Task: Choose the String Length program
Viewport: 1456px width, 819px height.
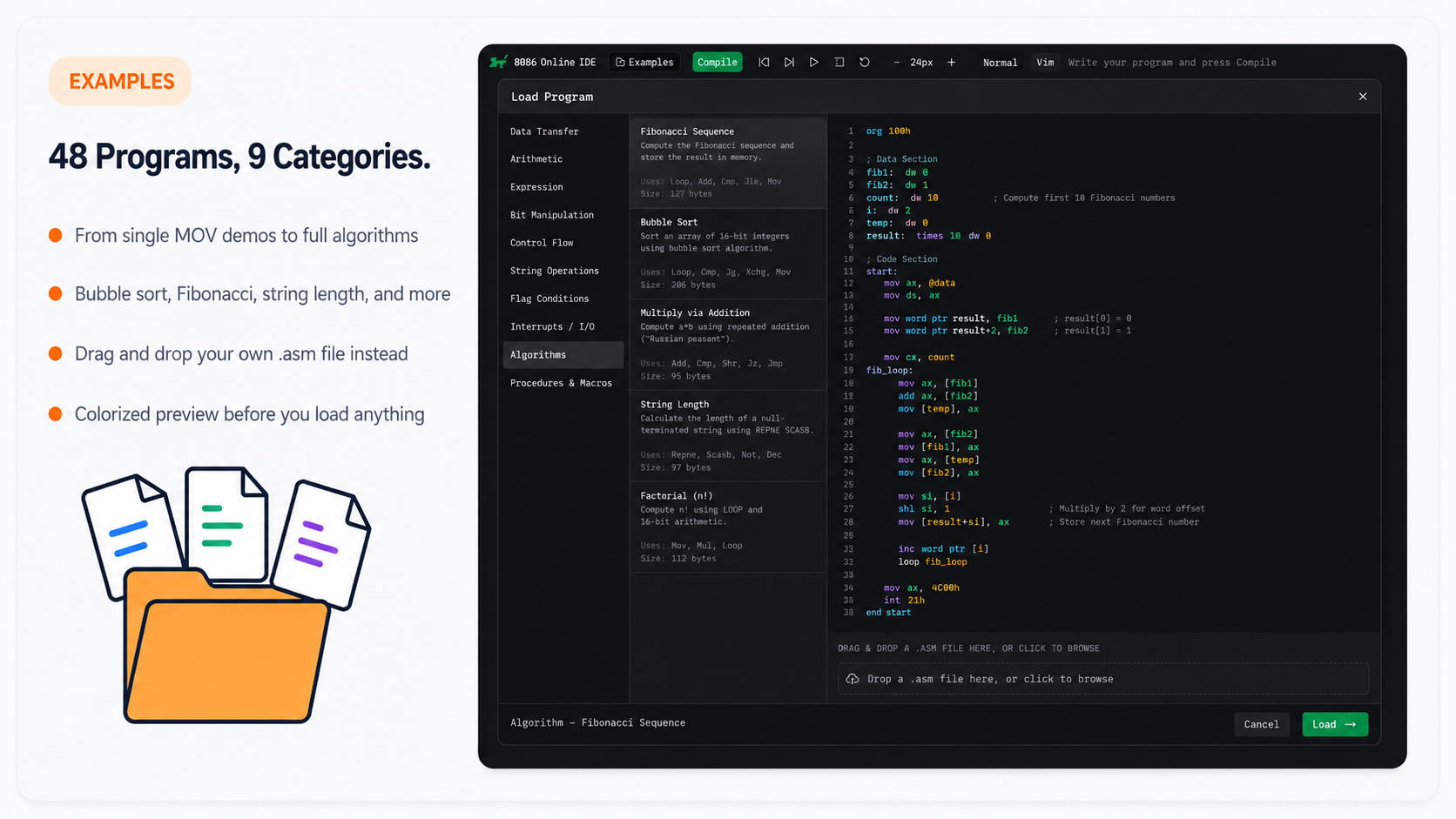Action: [728, 436]
